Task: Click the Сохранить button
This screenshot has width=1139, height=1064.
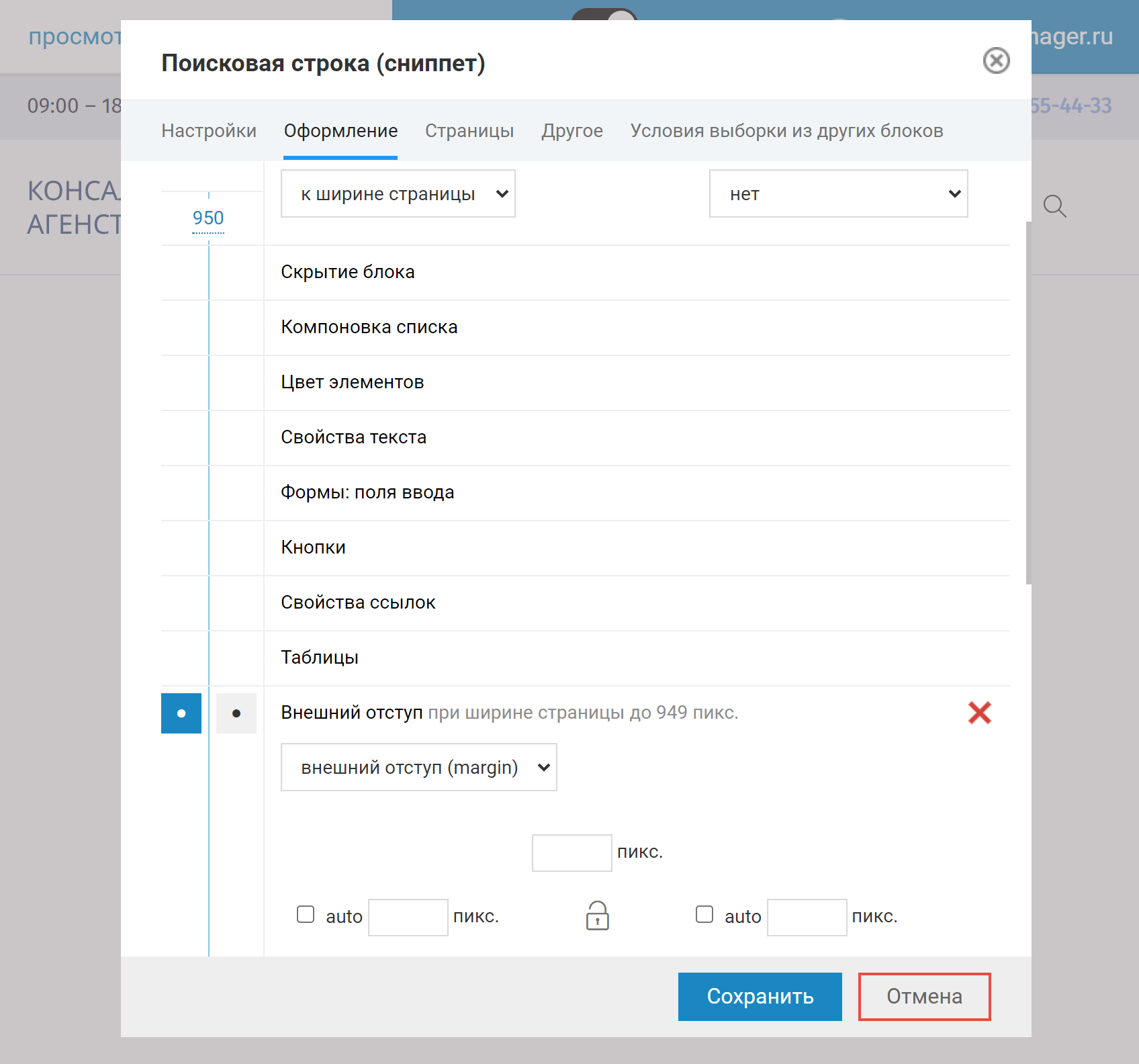Action: (x=760, y=996)
